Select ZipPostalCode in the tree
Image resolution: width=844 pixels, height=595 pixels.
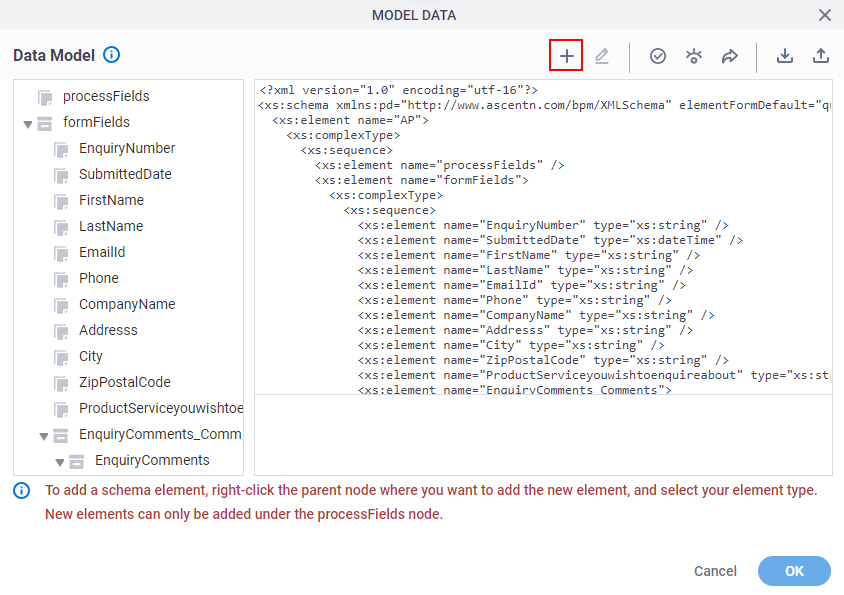pos(125,382)
